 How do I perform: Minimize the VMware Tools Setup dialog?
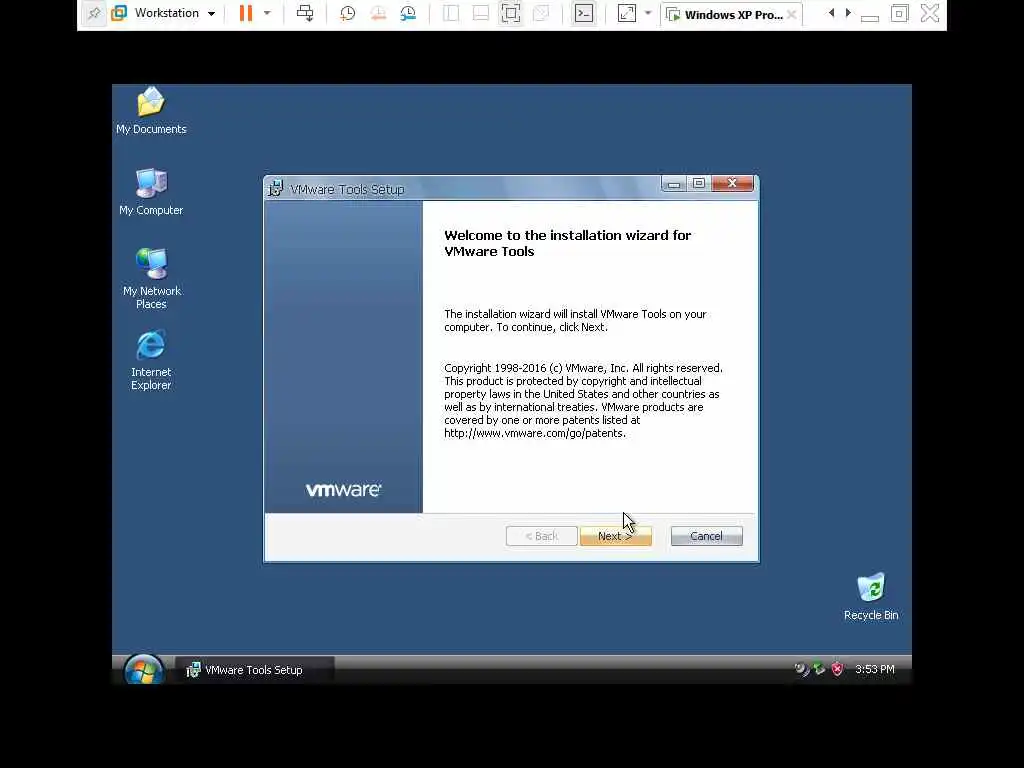(674, 184)
